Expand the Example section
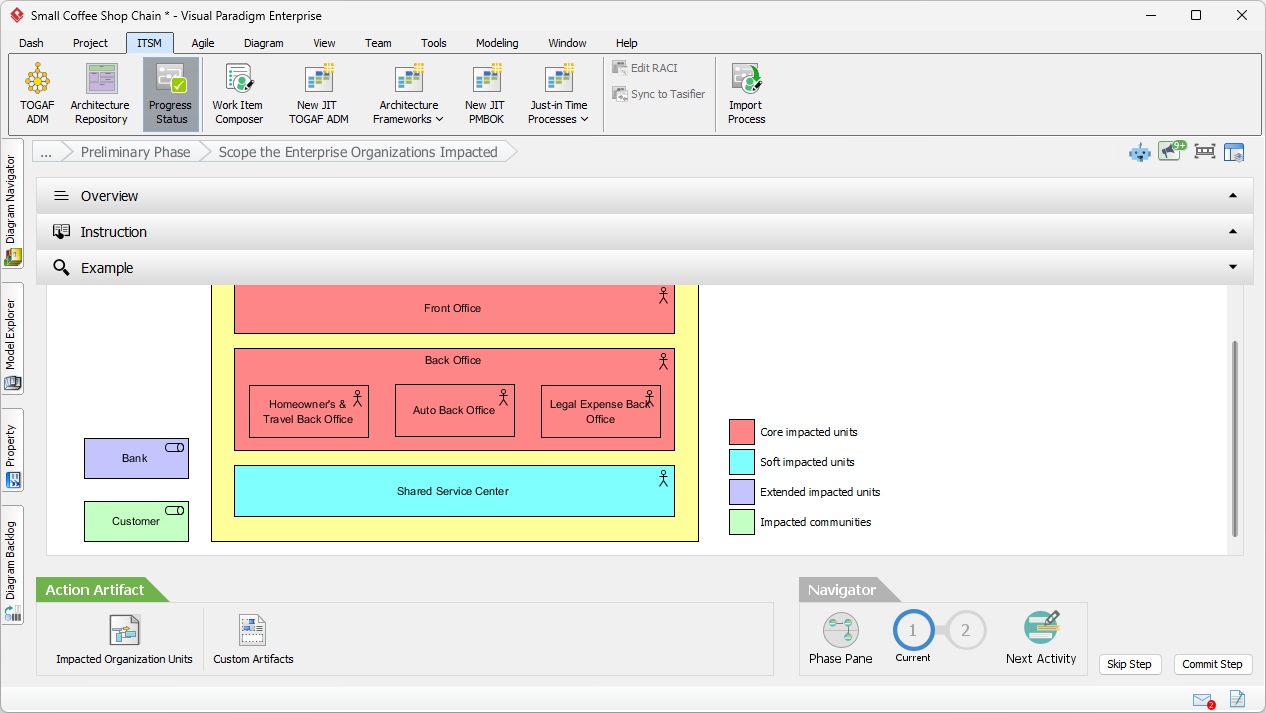The height and width of the screenshot is (713, 1266). click(1233, 267)
